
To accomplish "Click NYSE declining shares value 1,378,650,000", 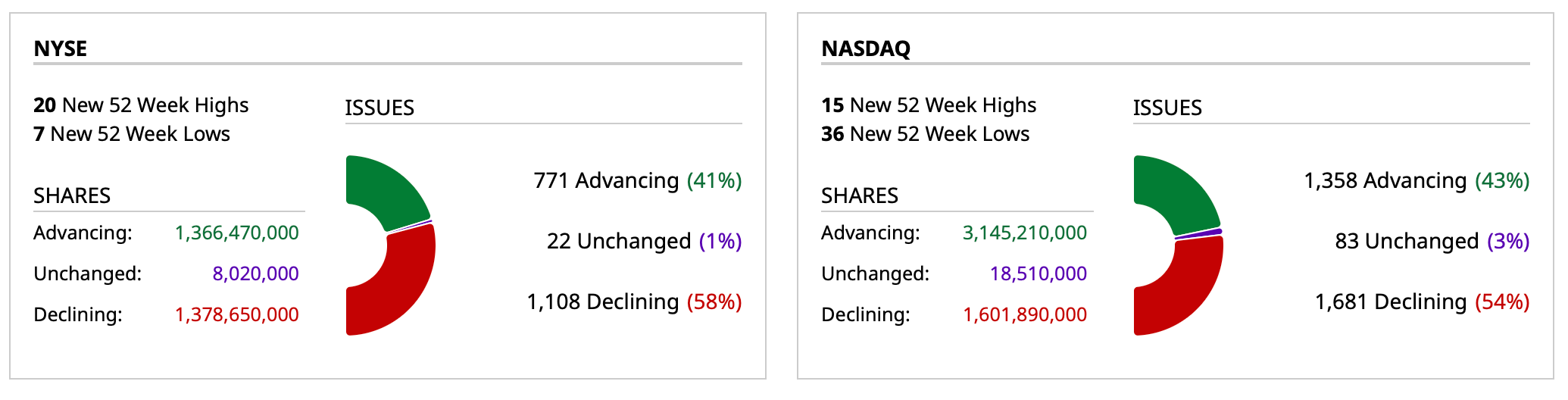I will point(237,314).
